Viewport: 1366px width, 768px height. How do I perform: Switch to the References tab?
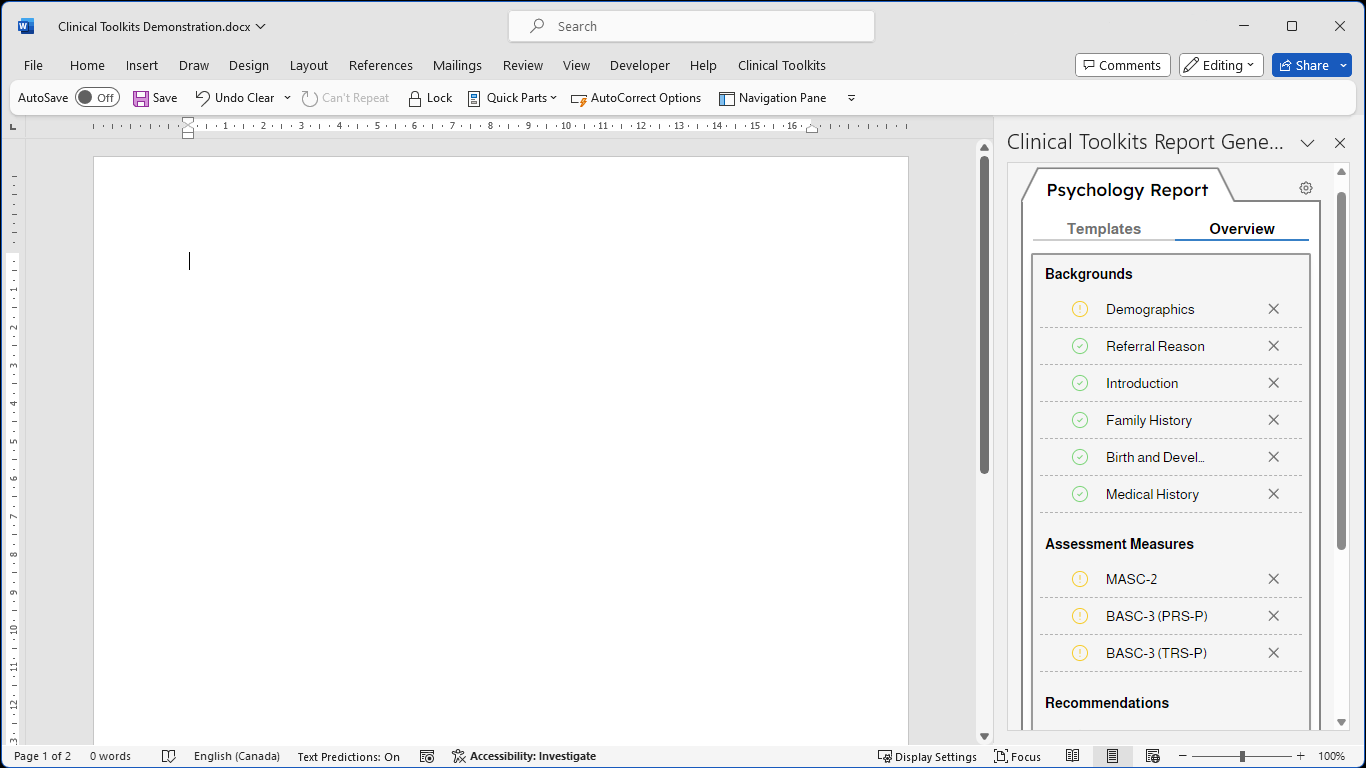[x=381, y=65]
